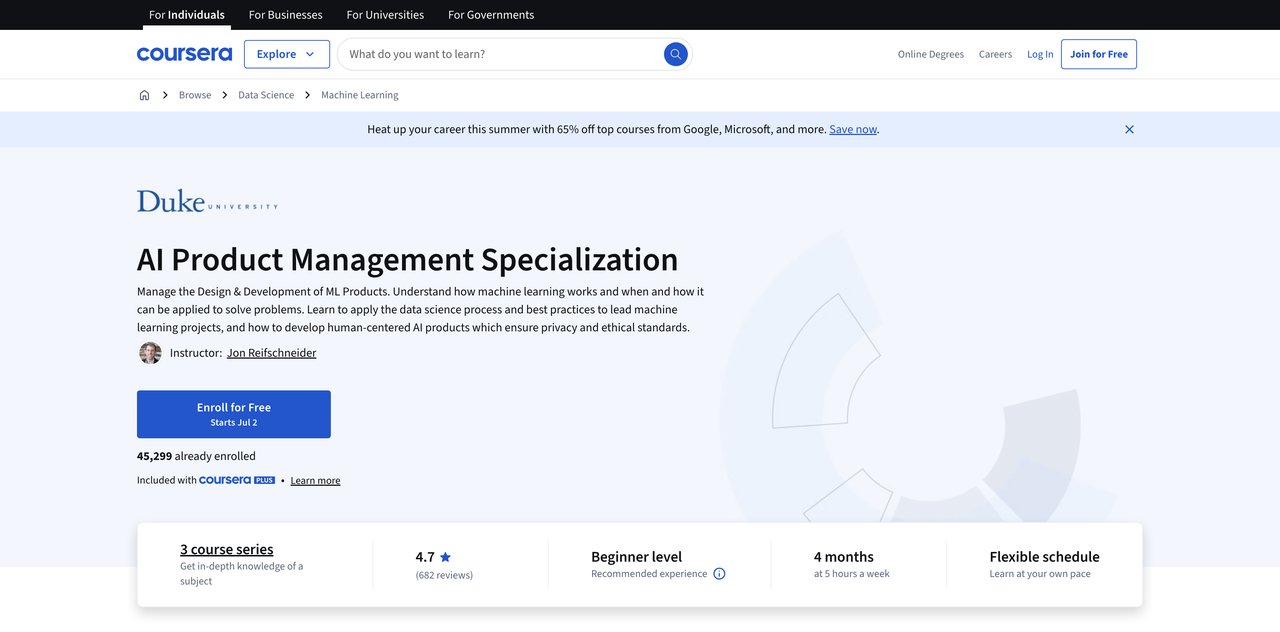Switch to For Universities tab

[x=385, y=15]
